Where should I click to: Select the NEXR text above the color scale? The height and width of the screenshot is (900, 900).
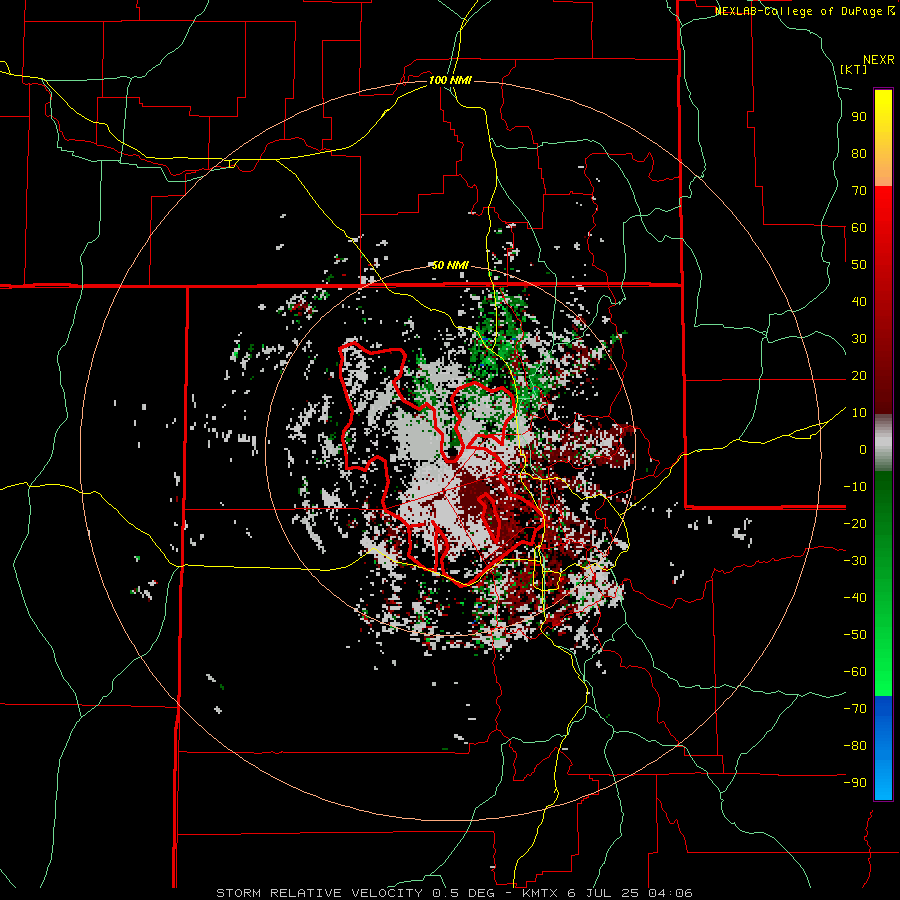(x=879, y=60)
